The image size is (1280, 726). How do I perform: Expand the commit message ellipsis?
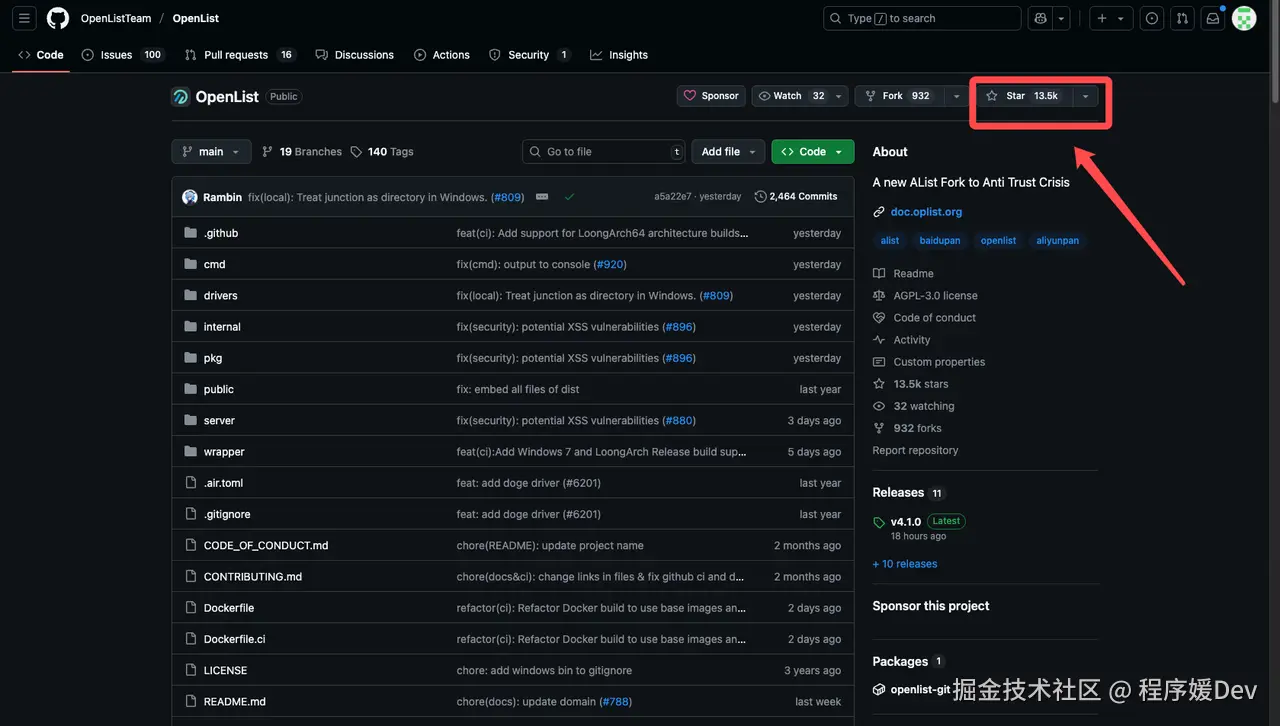click(x=542, y=197)
